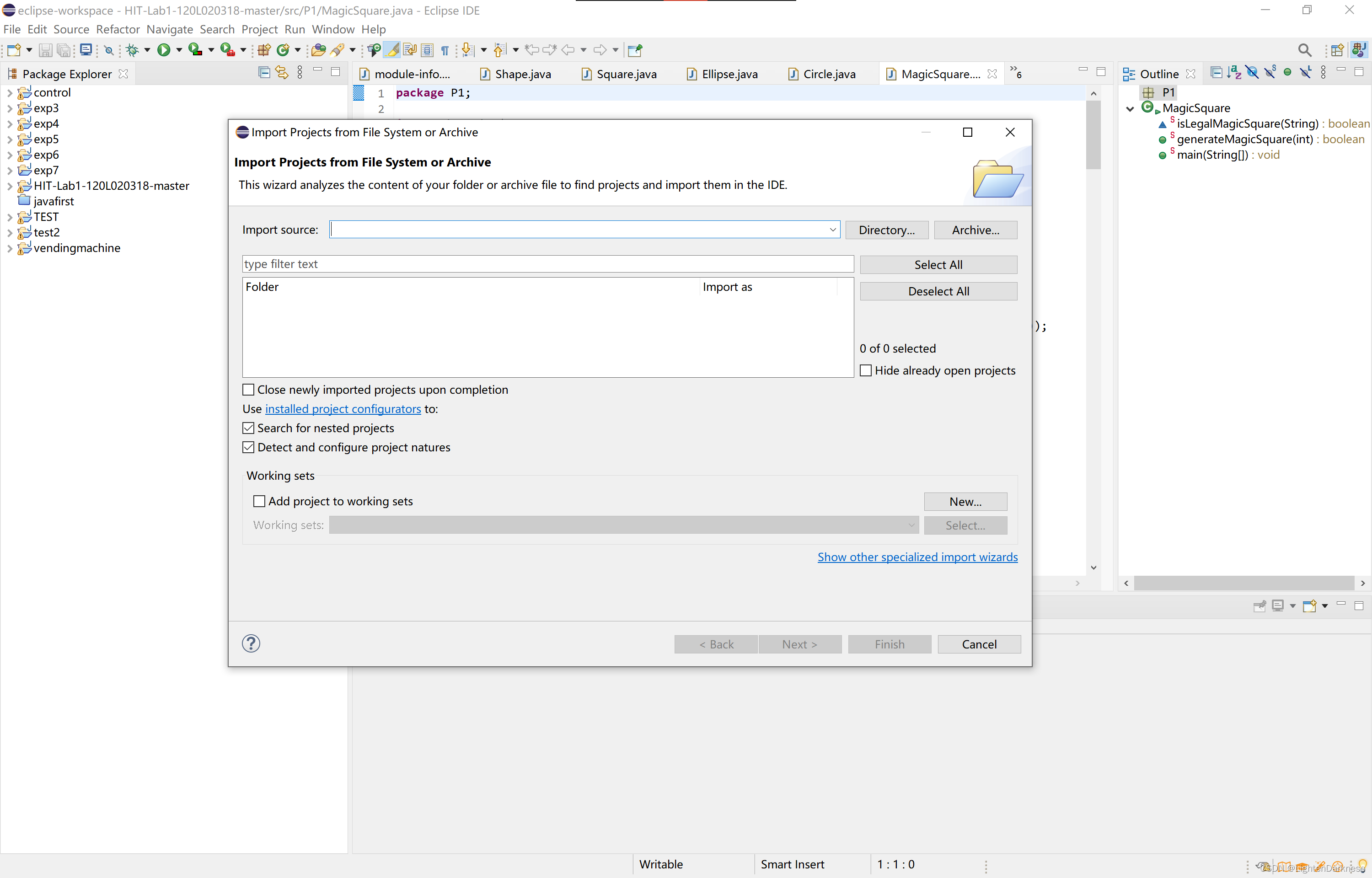Open the Import source dropdown arrow
Viewport: 1372px width, 878px height.
point(832,230)
